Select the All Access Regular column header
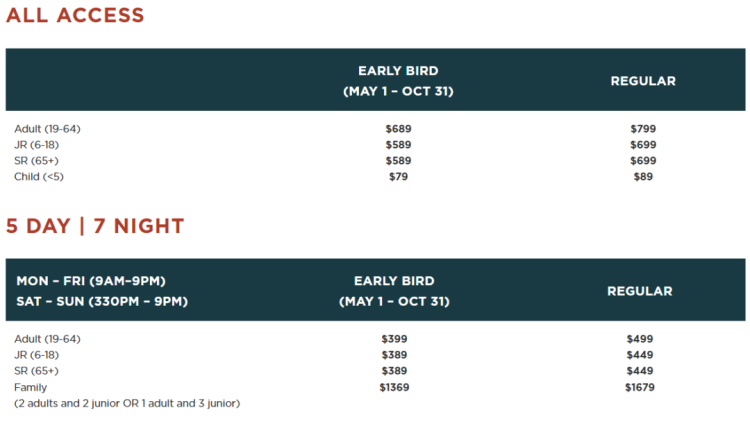Image resolution: width=750 pixels, height=426 pixels. 643,81
